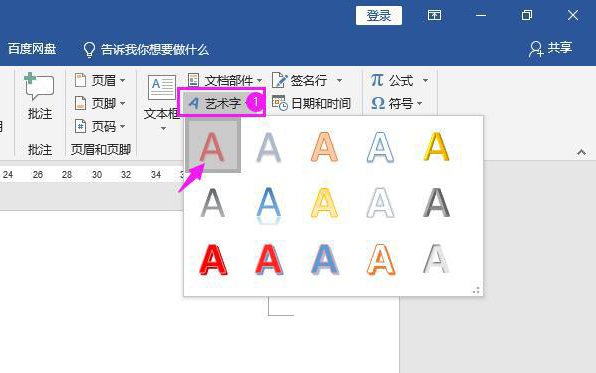Pick the red with gray shadow WordArt style

tap(268, 260)
